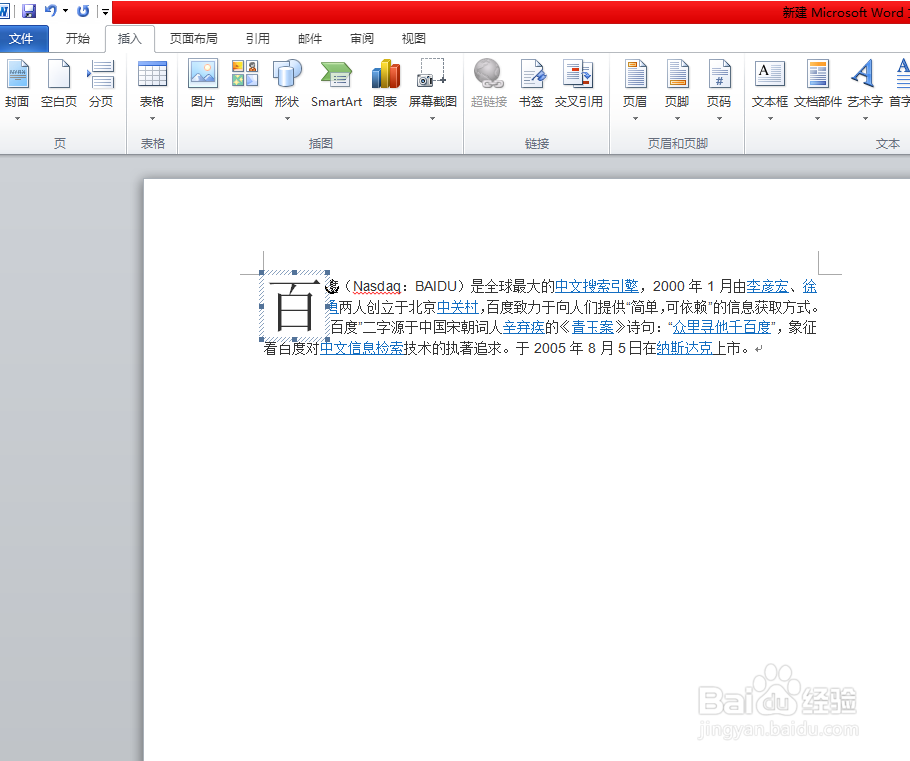Click the 页码 page number icon
The image size is (910, 761).
tap(720, 74)
